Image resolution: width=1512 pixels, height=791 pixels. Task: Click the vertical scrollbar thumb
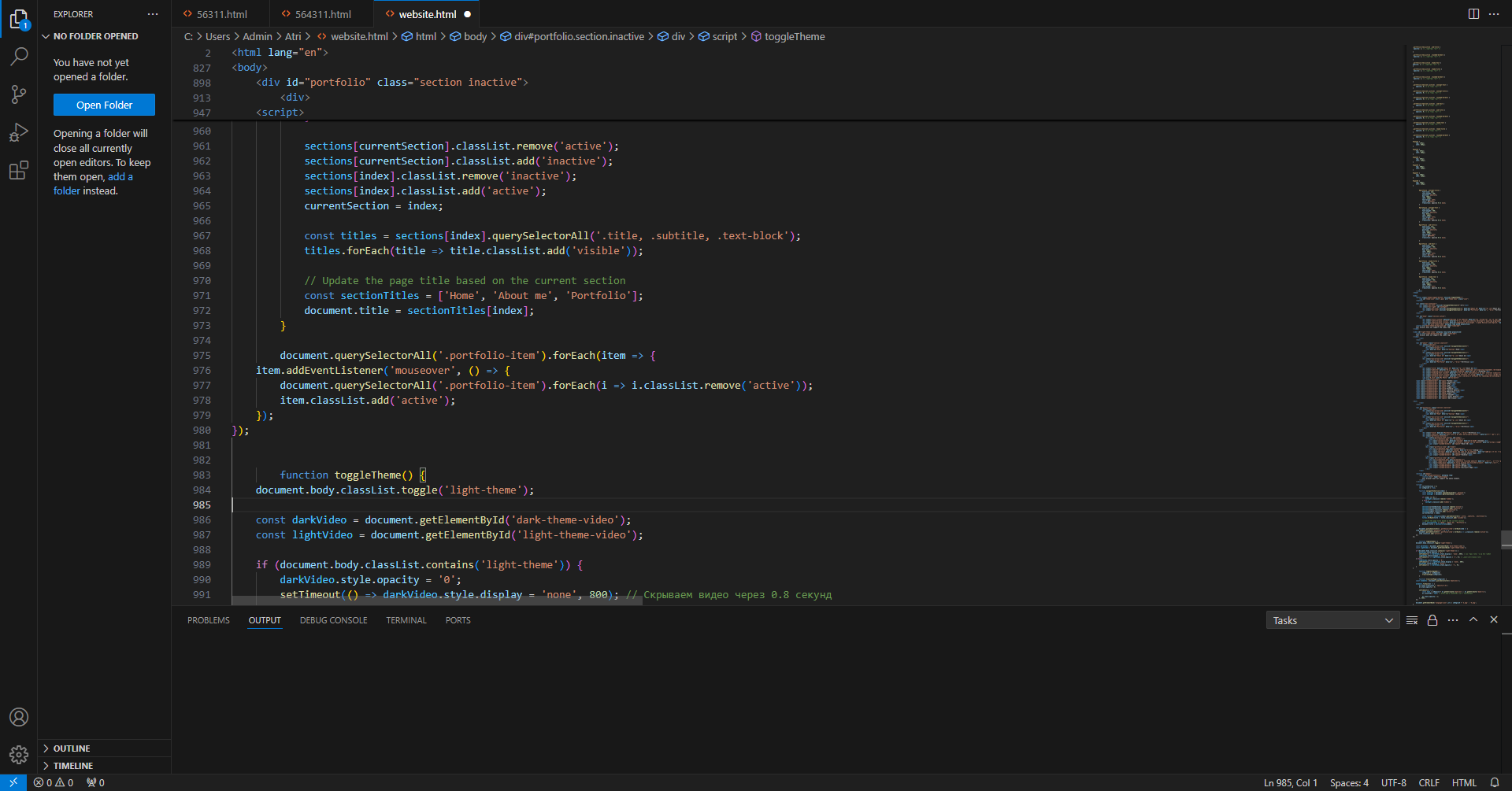[x=1506, y=538]
